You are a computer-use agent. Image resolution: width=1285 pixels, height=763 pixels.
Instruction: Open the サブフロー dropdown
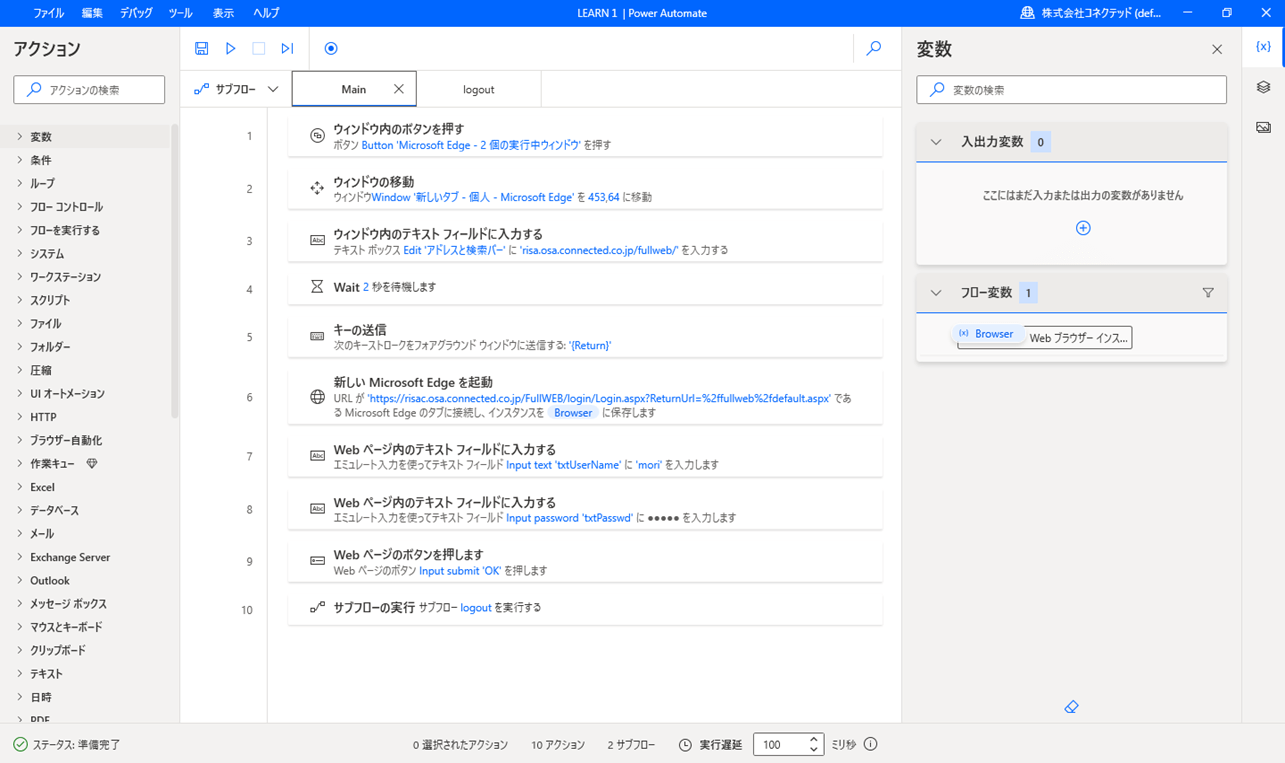pyautogui.click(x=236, y=89)
